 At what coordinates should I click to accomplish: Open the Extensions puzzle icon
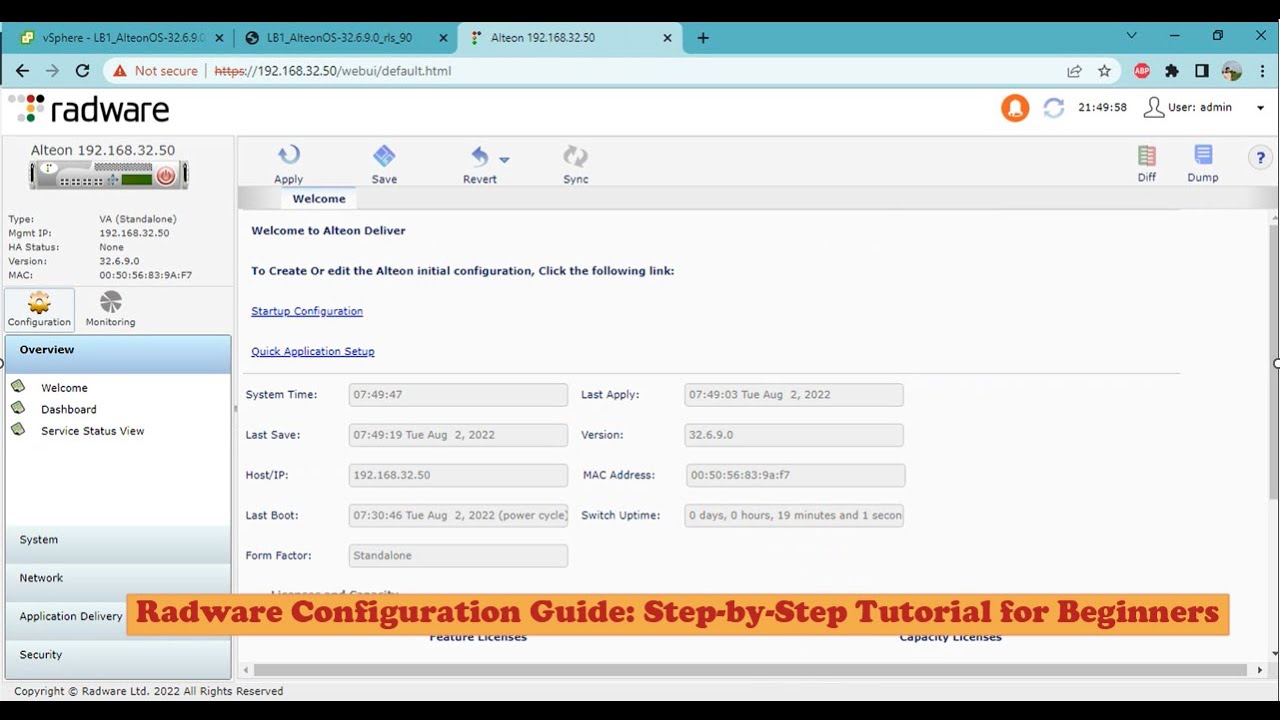tap(1172, 71)
